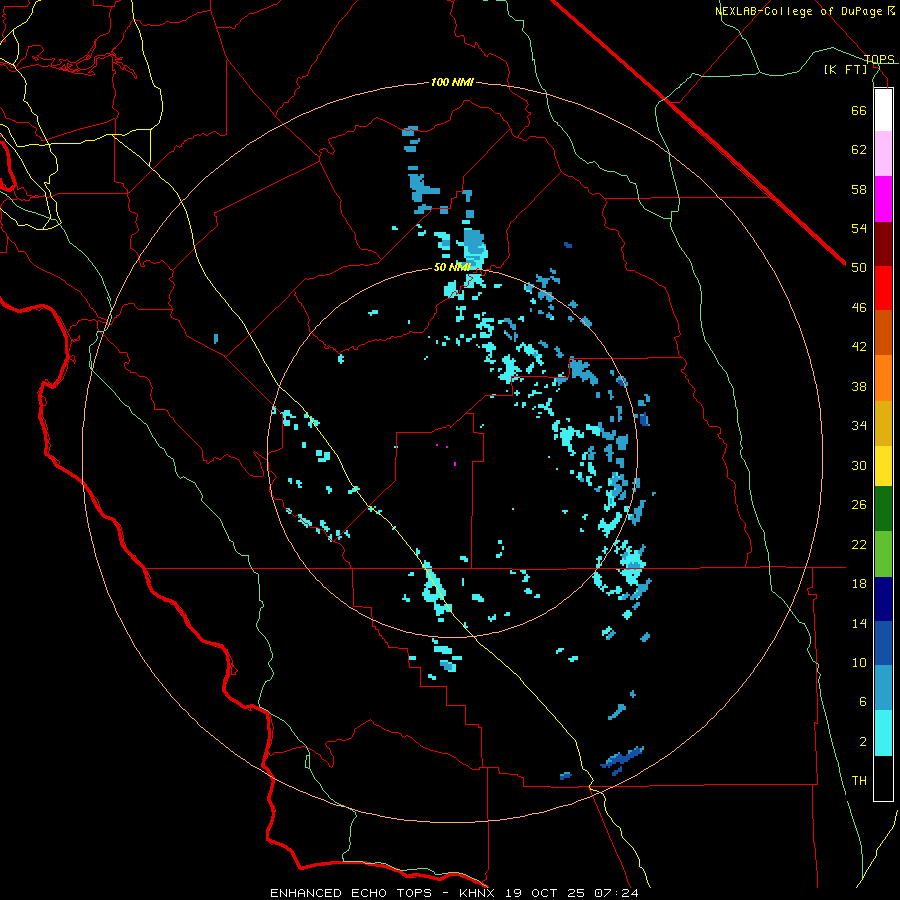Click the navy blue legend swatch

coord(883,599)
